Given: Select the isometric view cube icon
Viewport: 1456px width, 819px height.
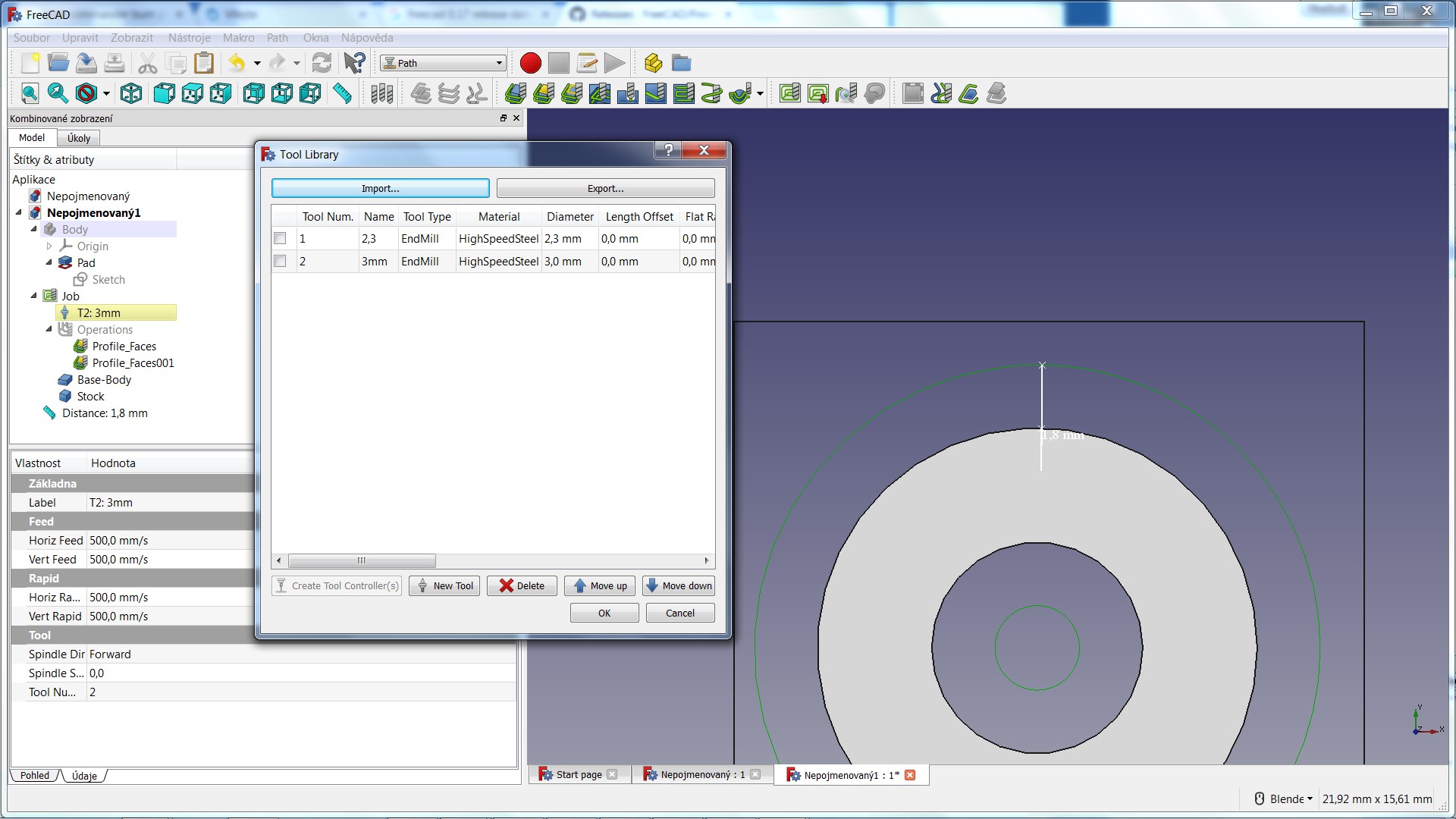Looking at the screenshot, I should click(x=131, y=93).
